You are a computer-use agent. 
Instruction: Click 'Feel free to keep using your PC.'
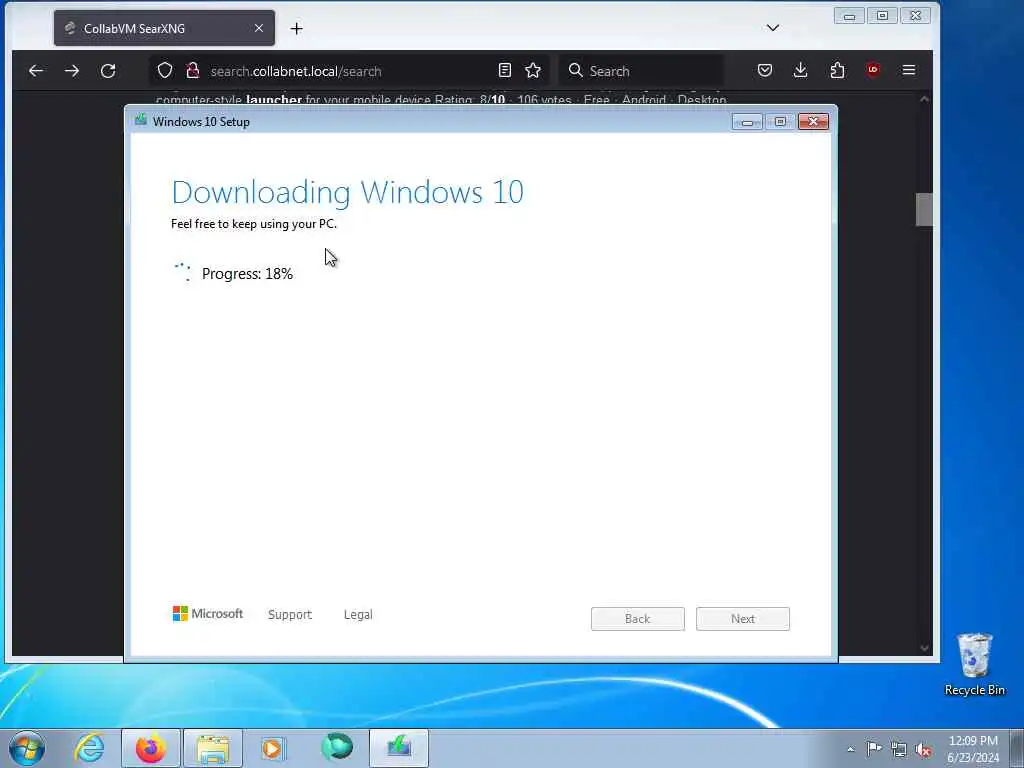[x=253, y=224]
